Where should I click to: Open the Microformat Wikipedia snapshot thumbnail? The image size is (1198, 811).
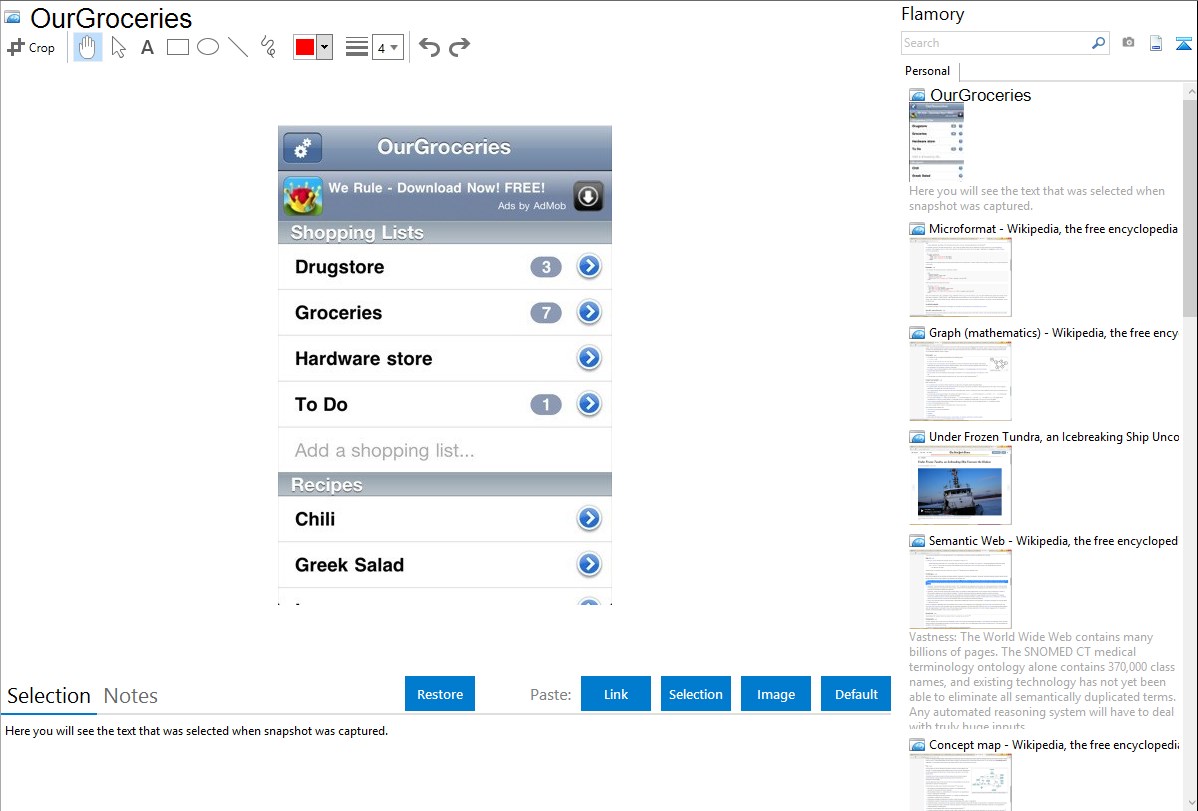tap(960, 277)
